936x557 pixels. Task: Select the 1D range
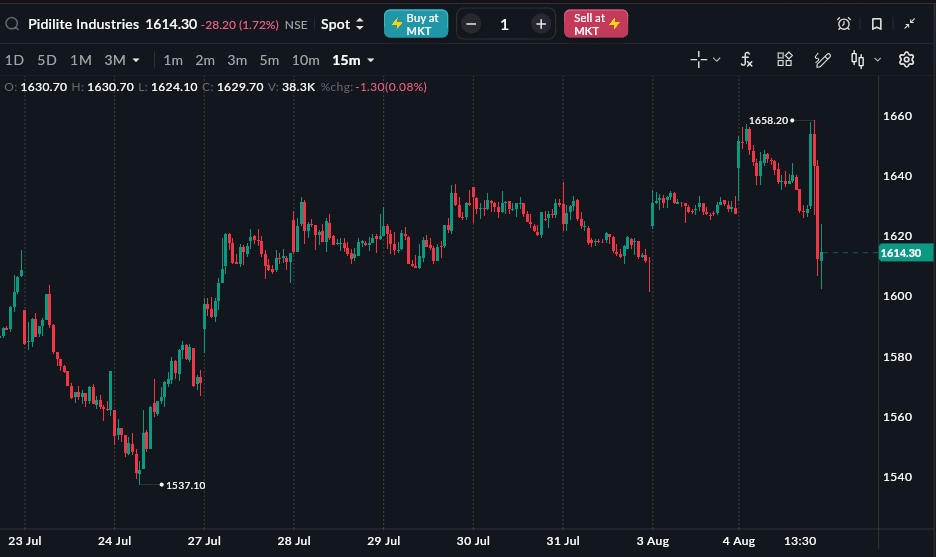click(14, 60)
